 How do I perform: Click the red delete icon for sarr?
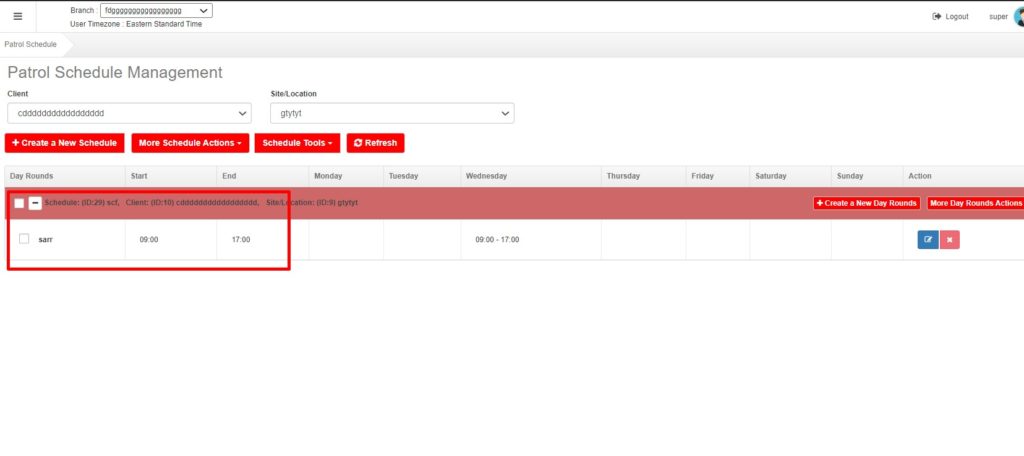coord(949,240)
